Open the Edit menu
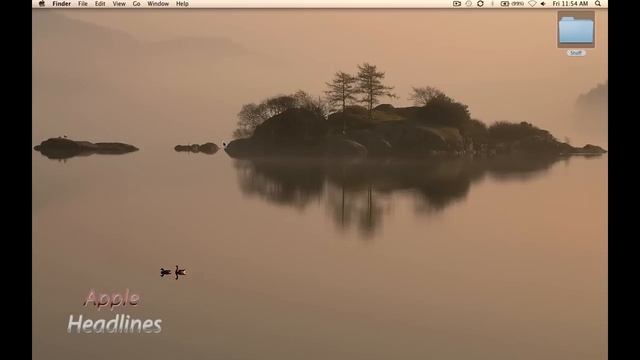640x360 pixels. point(100,4)
